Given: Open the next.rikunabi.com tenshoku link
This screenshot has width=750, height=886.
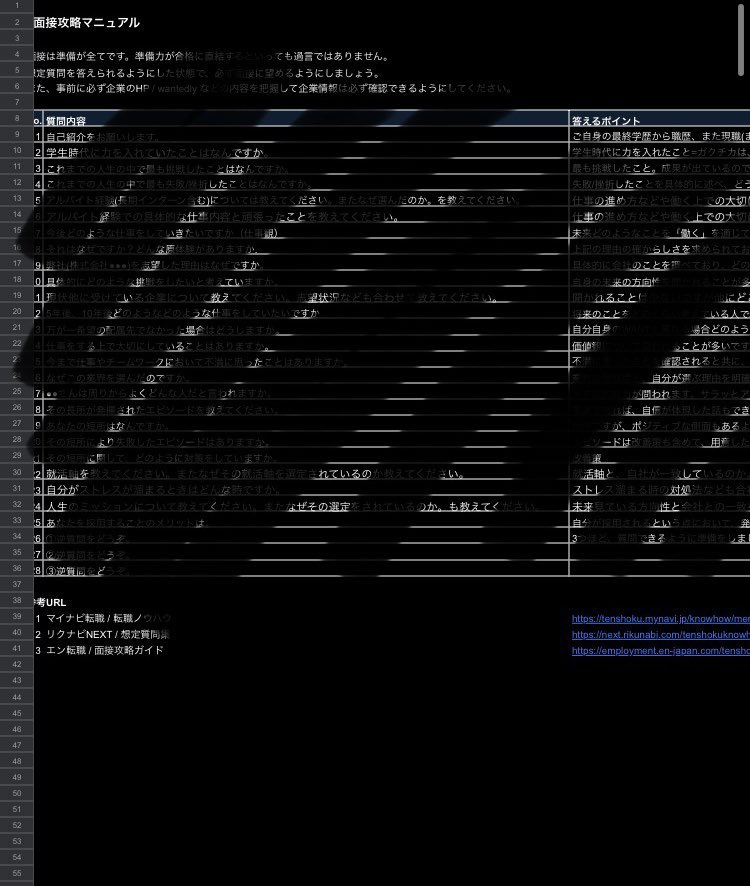Looking at the screenshot, I should click(661, 635).
